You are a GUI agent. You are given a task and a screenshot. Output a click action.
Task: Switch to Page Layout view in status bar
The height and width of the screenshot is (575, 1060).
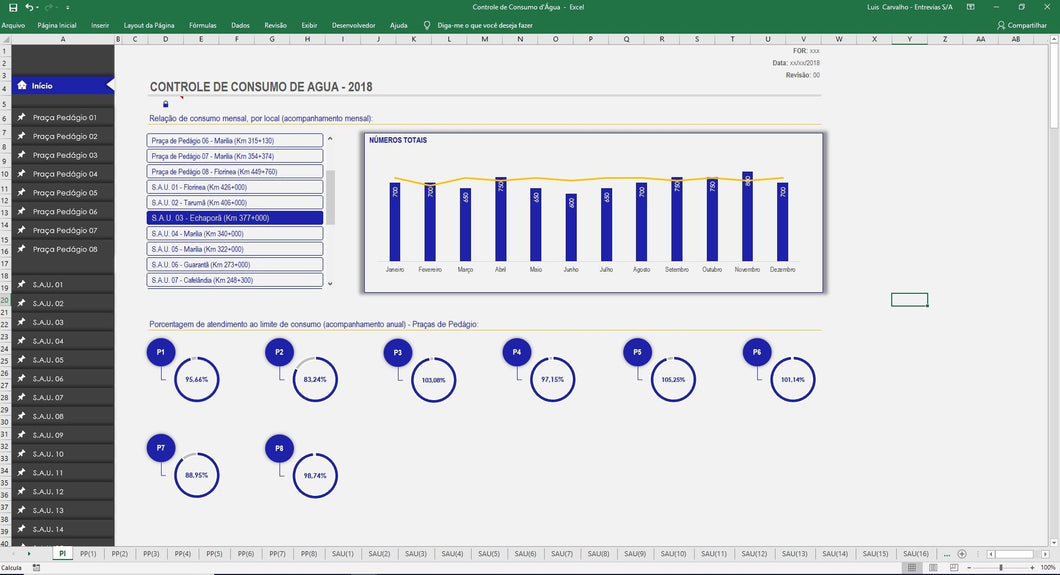[932, 568]
